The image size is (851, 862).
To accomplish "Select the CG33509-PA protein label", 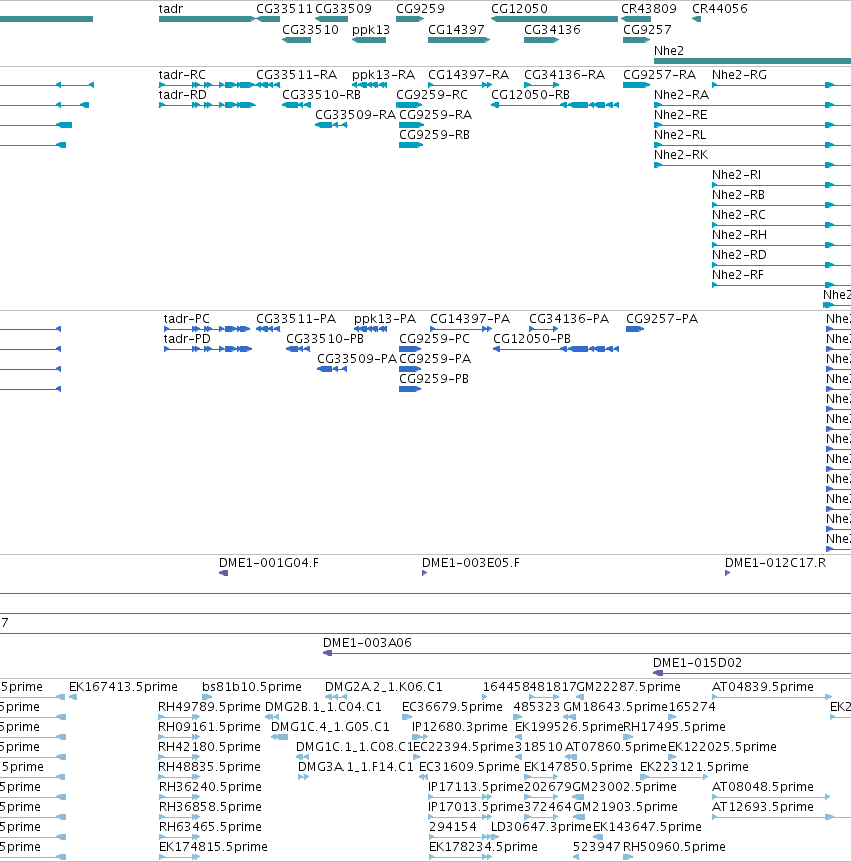I will [357, 358].
